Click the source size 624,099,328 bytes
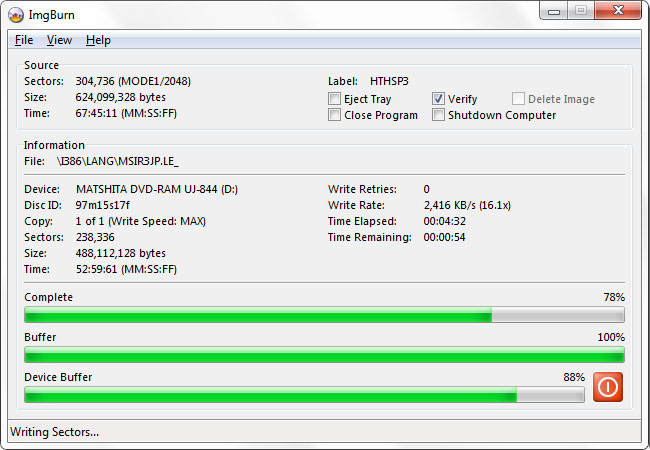 click(x=121, y=97)
